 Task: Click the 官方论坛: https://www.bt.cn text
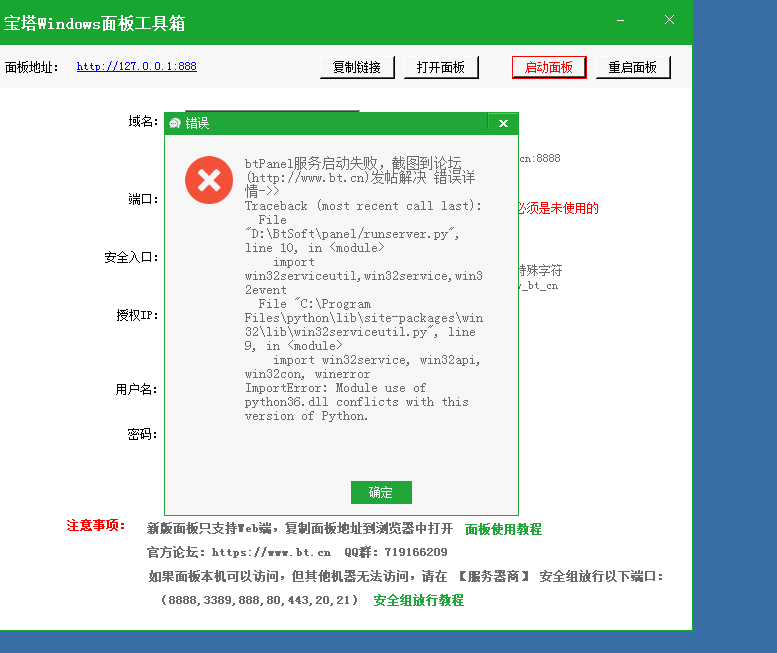(x=239, y=552)
